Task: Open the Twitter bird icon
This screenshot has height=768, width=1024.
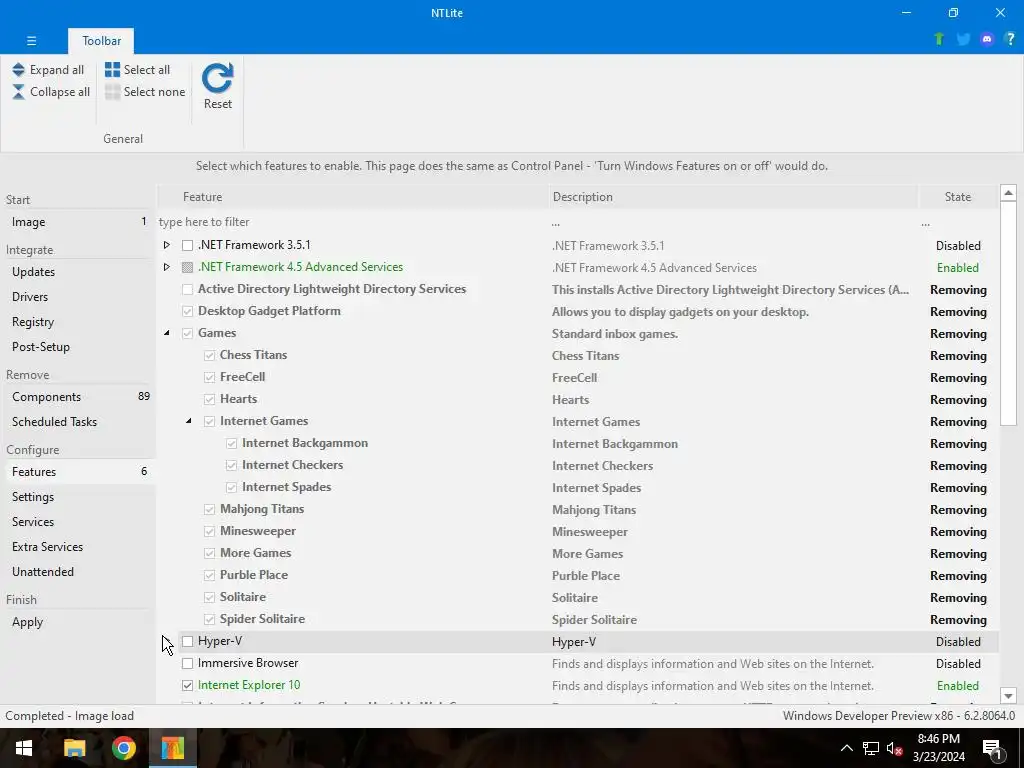Action: point(963,39)
